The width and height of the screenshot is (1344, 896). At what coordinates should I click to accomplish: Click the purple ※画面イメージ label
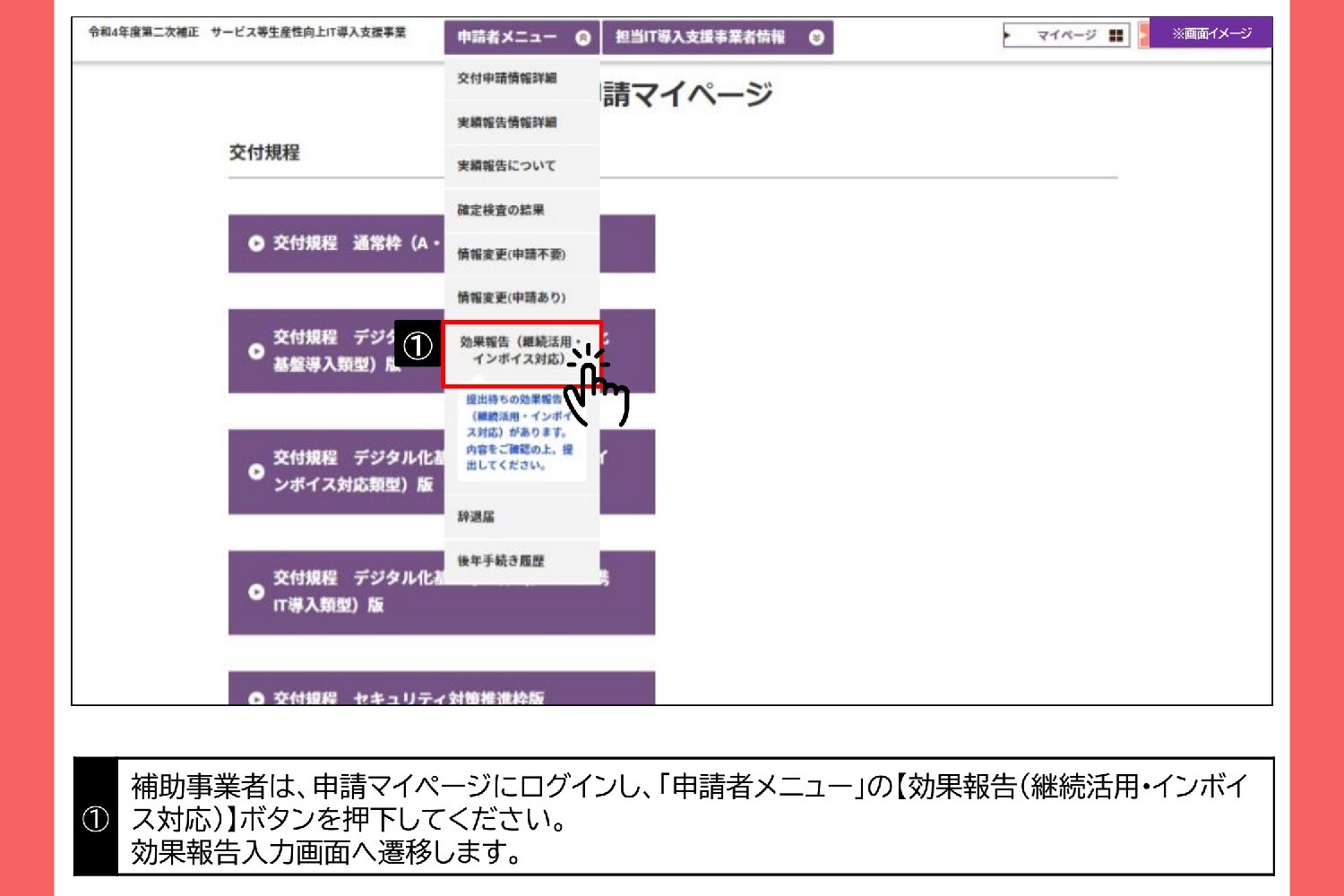coord(1211,33)
